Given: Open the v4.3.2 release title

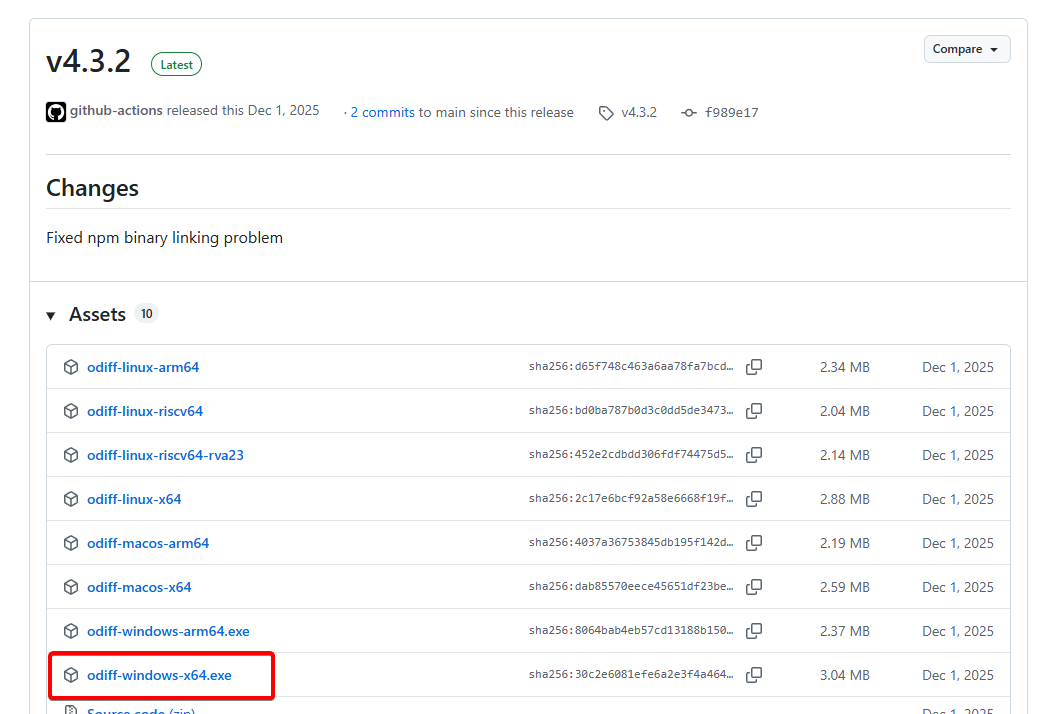Looking at the screenshot, I should tap(88, 62).
